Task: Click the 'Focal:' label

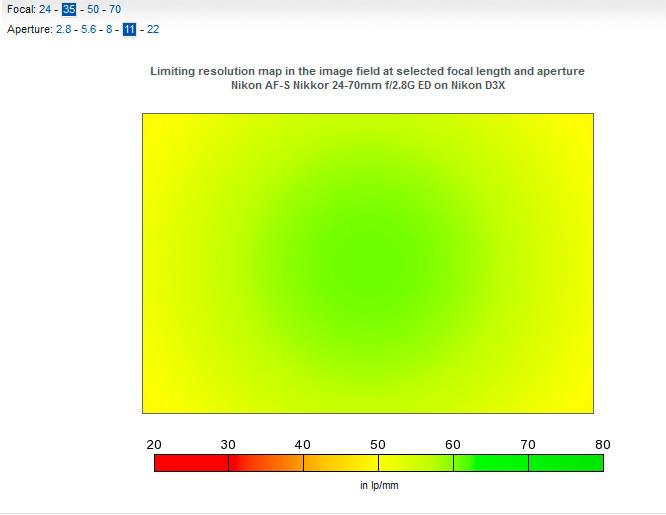Action: pyautogui.click(x=22, y=9)
